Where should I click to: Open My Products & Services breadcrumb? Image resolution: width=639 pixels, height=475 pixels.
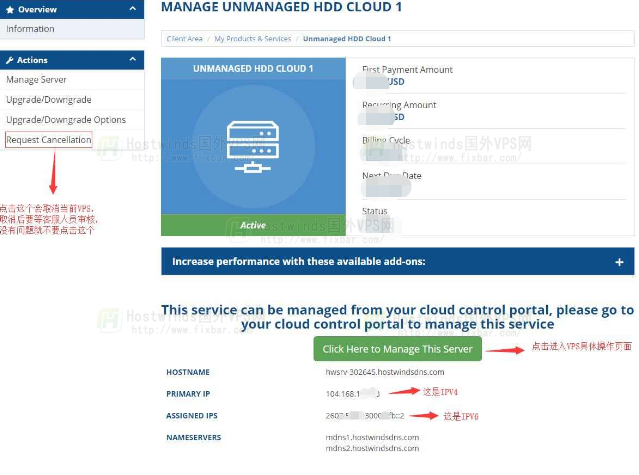tap(253, 39)
